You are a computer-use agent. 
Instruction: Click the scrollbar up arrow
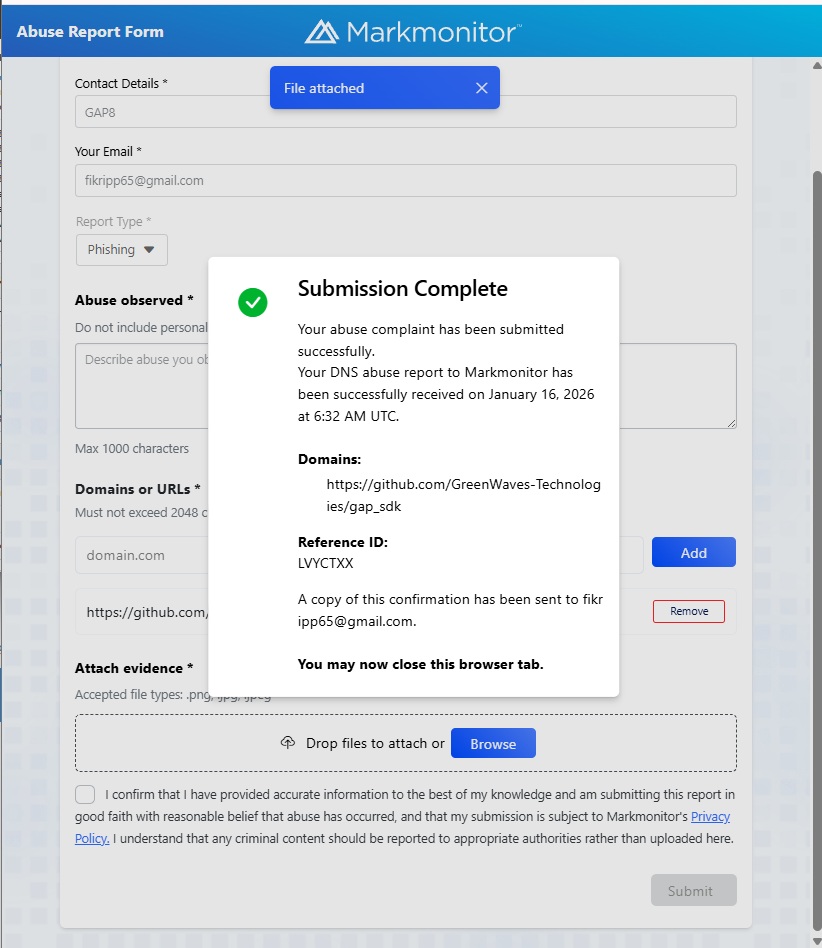click(816, 67)
